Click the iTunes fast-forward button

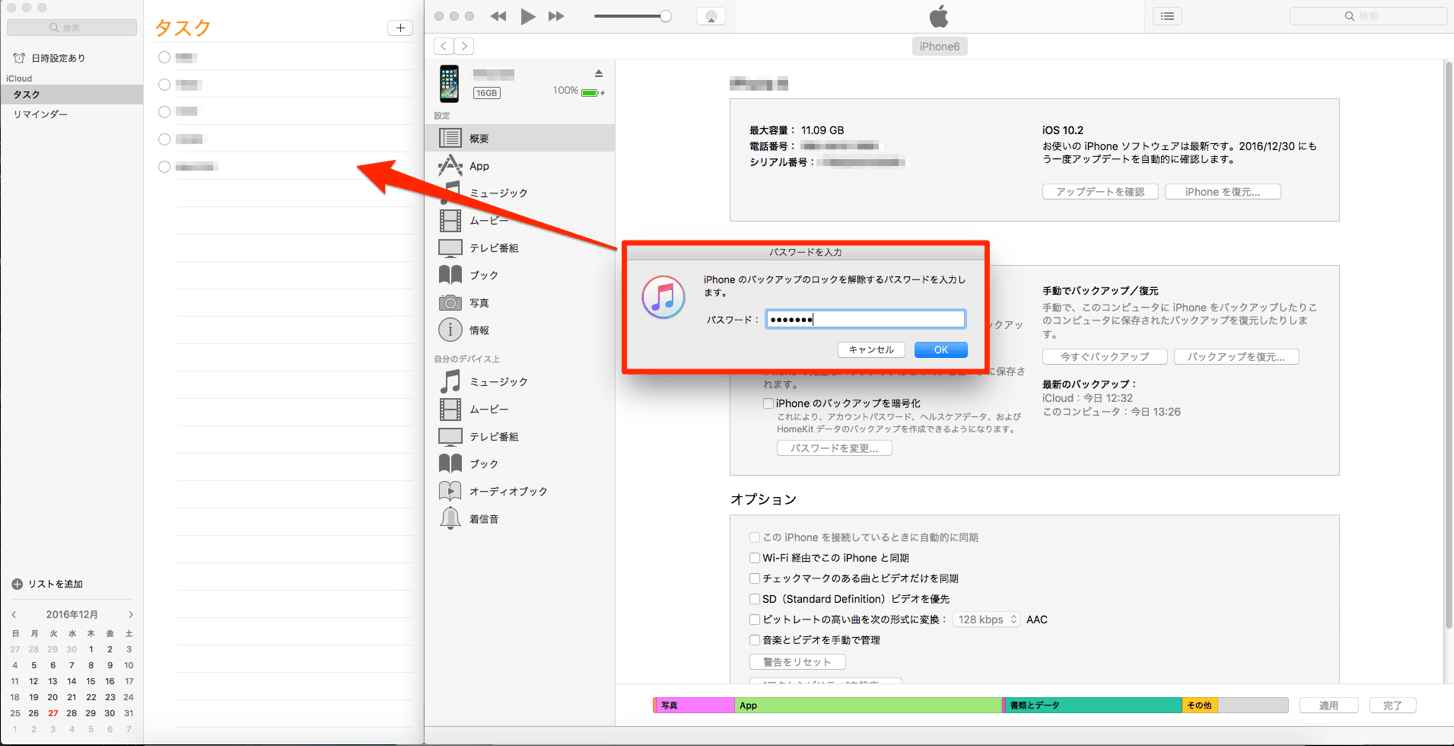[556, 16]
